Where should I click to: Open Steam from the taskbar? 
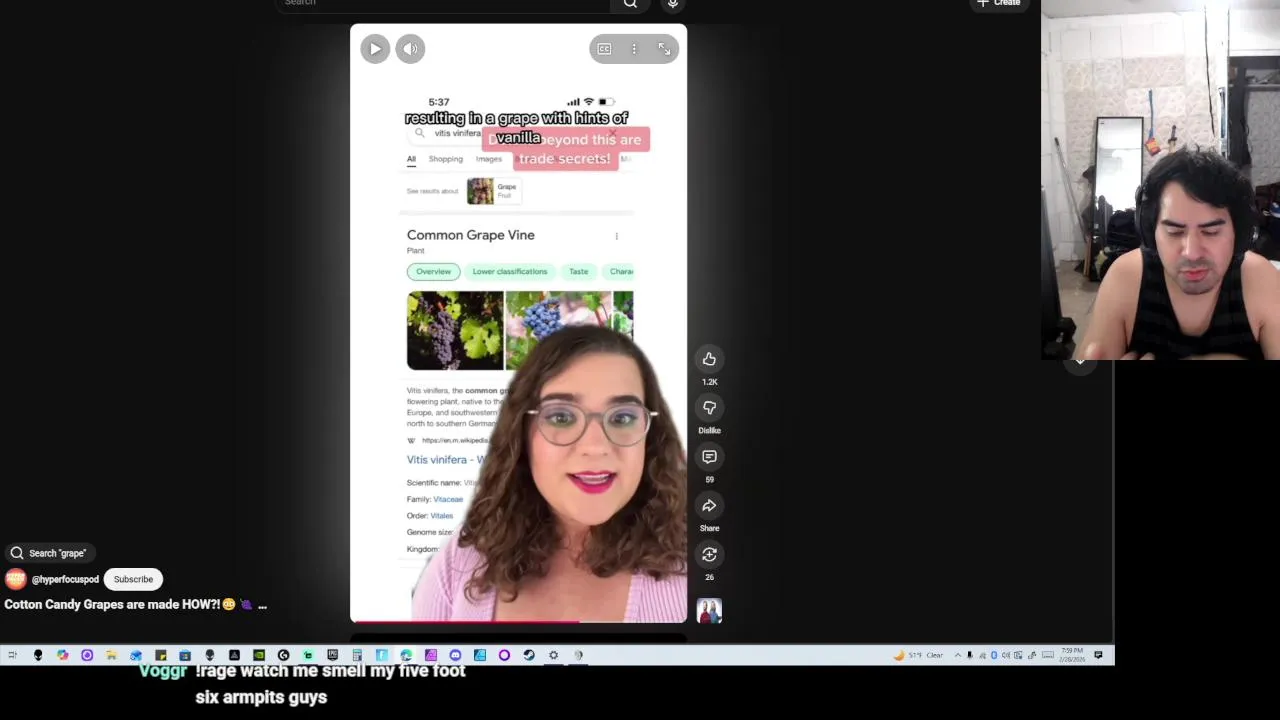coord(528,655)
